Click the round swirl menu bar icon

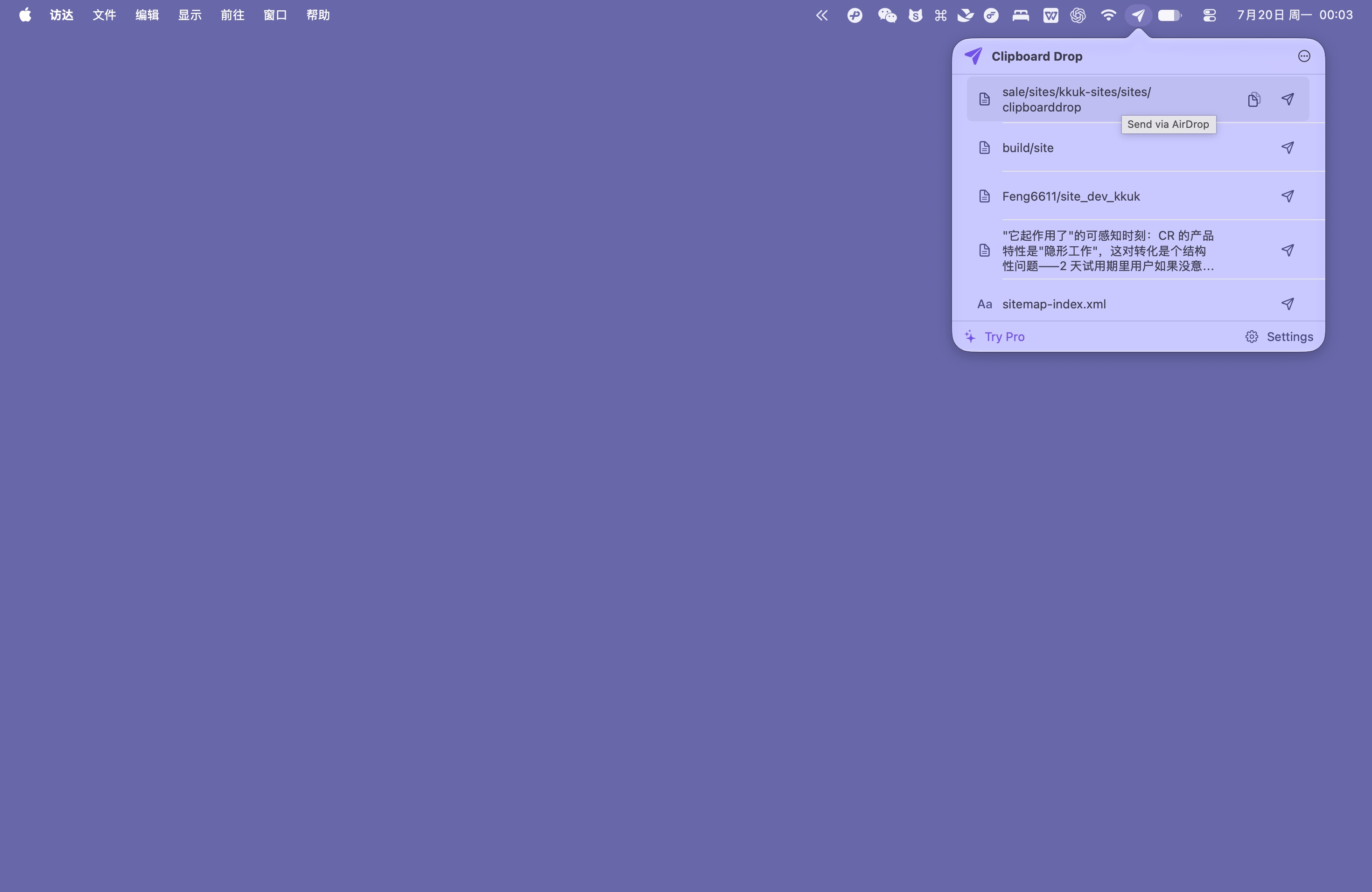coord(991,15)
